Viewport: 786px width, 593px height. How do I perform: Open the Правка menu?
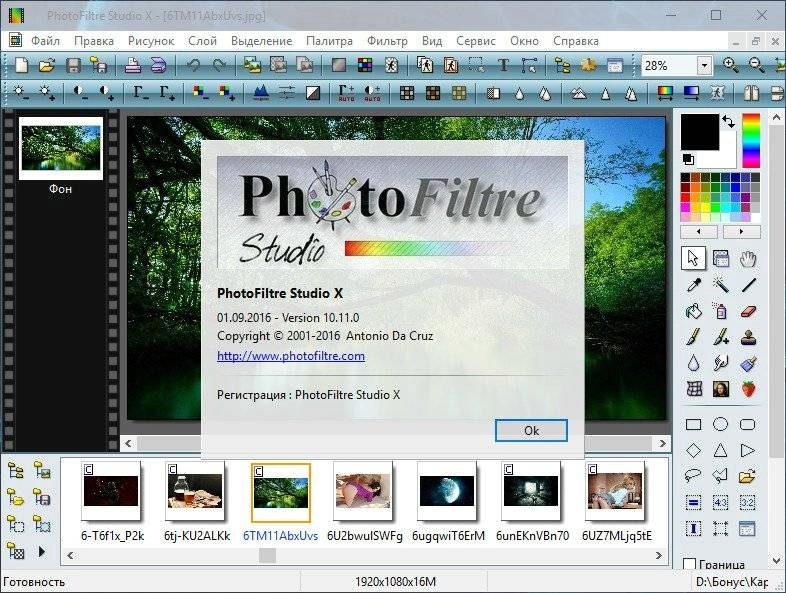[x=94, y=41]
